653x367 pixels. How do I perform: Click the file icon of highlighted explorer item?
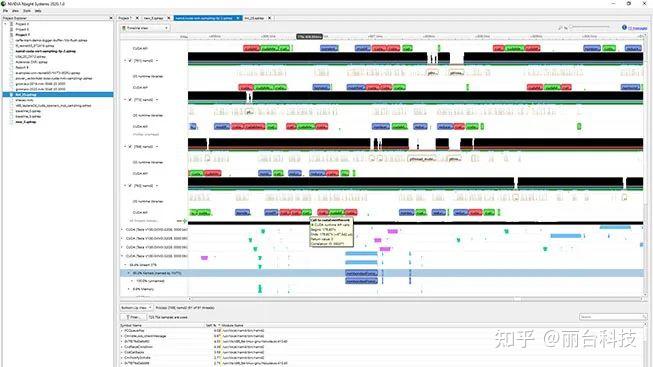click(11, 95)
